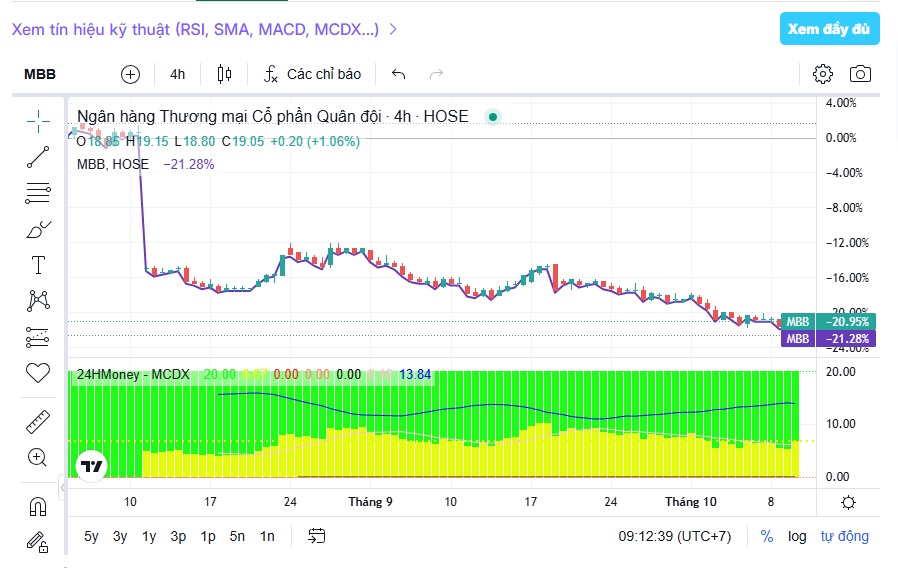Click the green MBB -20.95% price label
898x568 pixels.
(828, 322)
